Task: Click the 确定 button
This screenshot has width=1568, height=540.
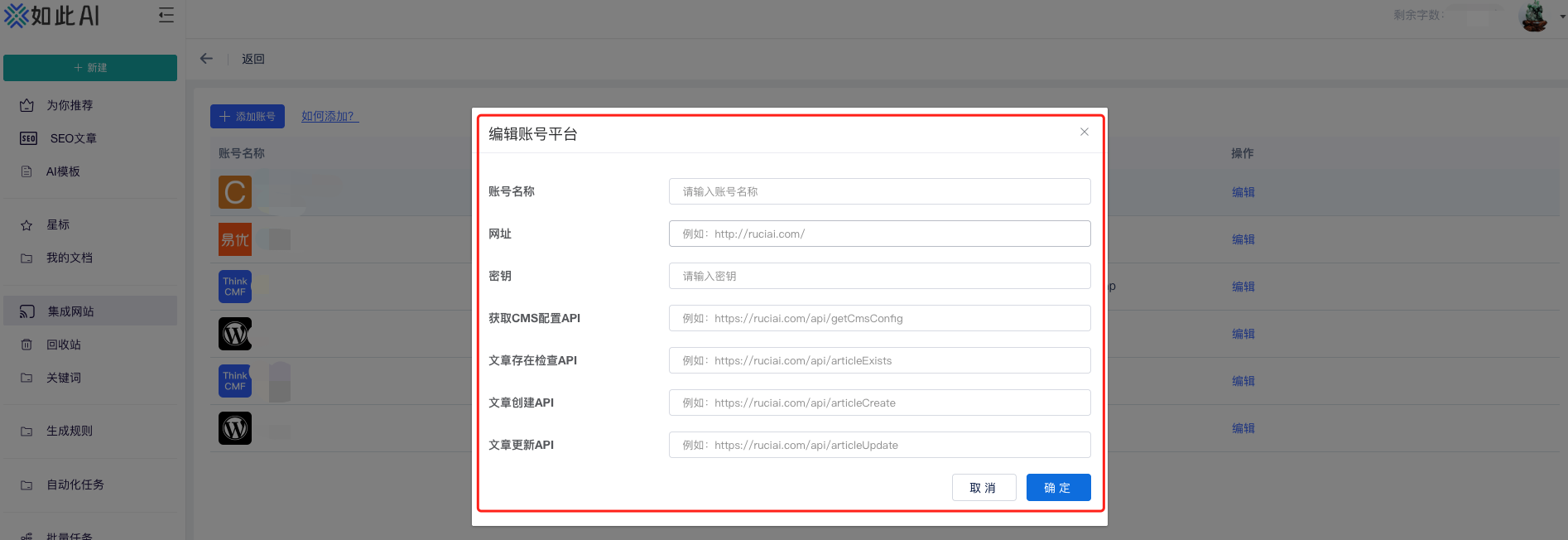Action: [x=1058, y=488]
